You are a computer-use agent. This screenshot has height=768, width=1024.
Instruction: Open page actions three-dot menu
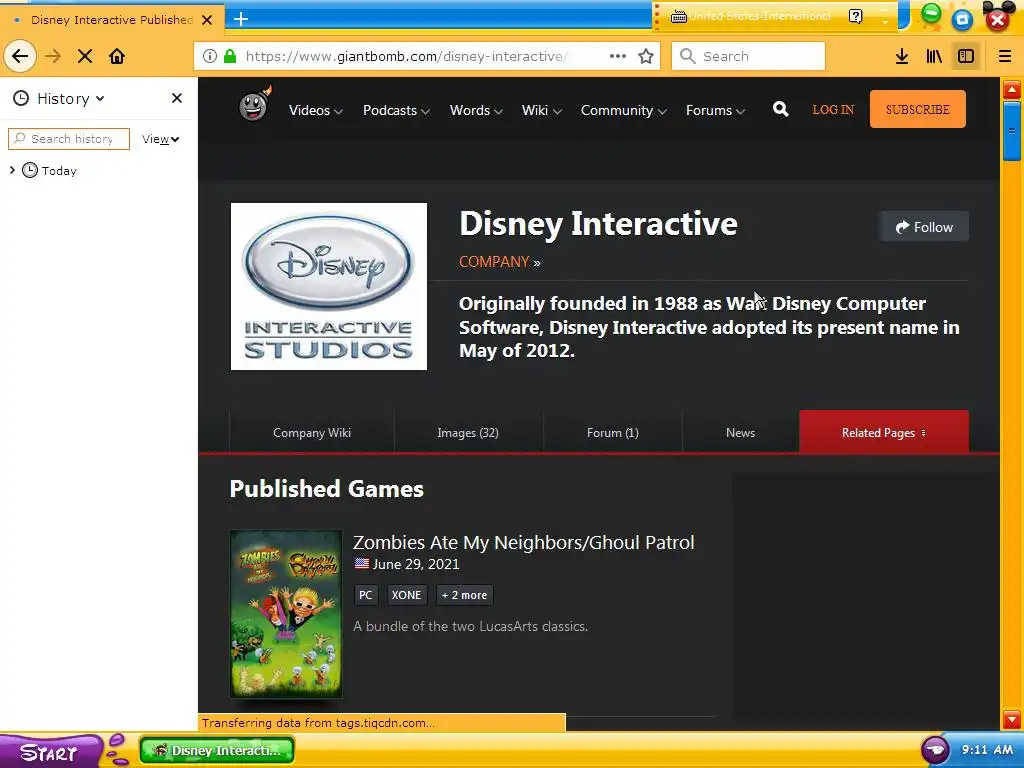(x=618, y=56)
